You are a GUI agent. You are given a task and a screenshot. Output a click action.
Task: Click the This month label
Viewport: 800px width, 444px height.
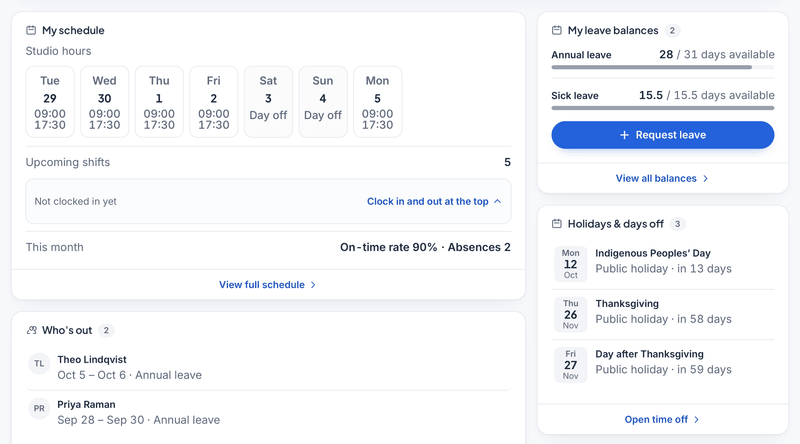(x=55, y=247)
